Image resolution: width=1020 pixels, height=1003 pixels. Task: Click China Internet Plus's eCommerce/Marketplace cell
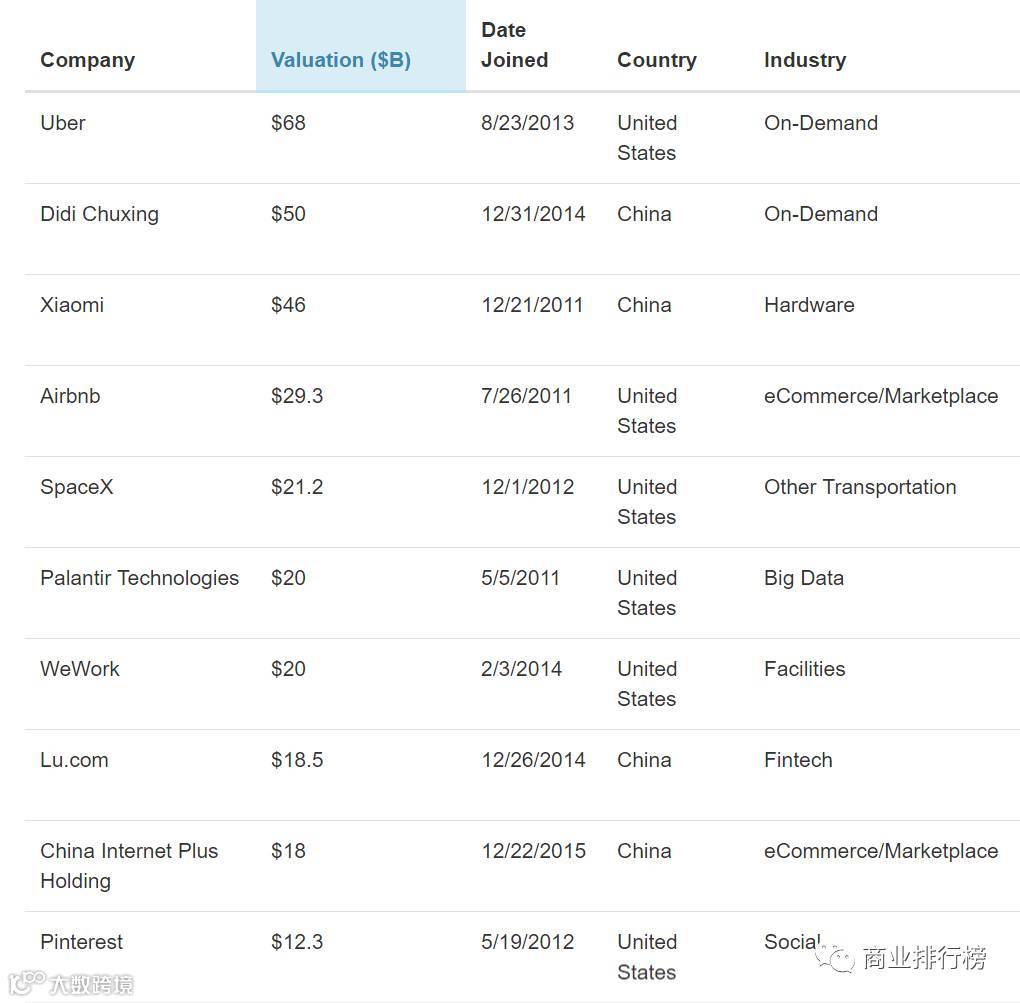[x=881, y=851]
